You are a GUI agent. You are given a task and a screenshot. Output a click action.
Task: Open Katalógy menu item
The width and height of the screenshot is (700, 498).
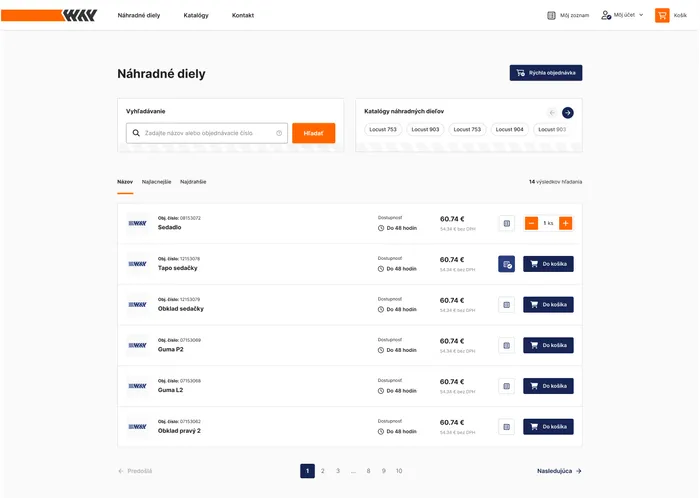coord(196,15)
